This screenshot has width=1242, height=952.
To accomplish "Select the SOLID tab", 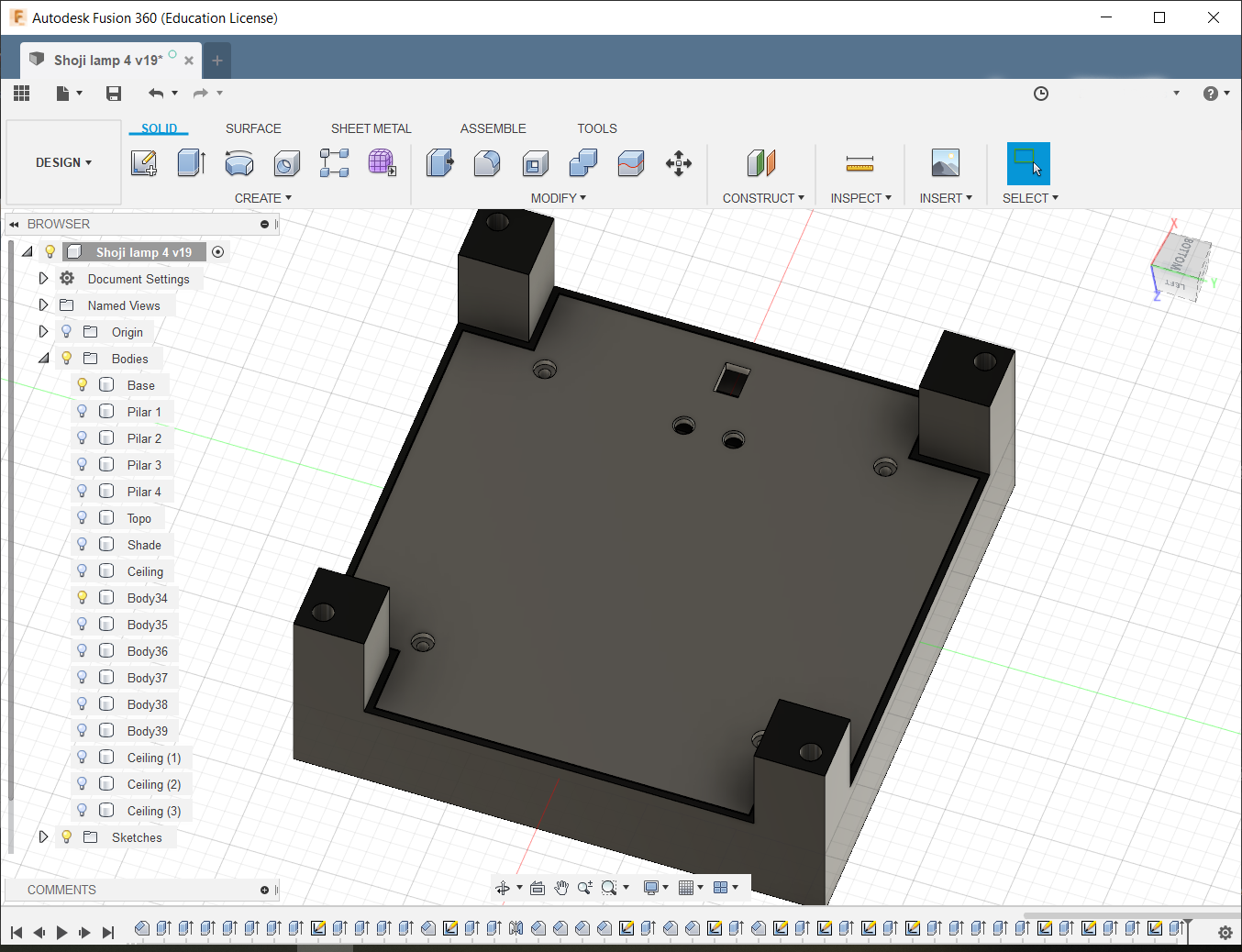I will coord(159,128).
